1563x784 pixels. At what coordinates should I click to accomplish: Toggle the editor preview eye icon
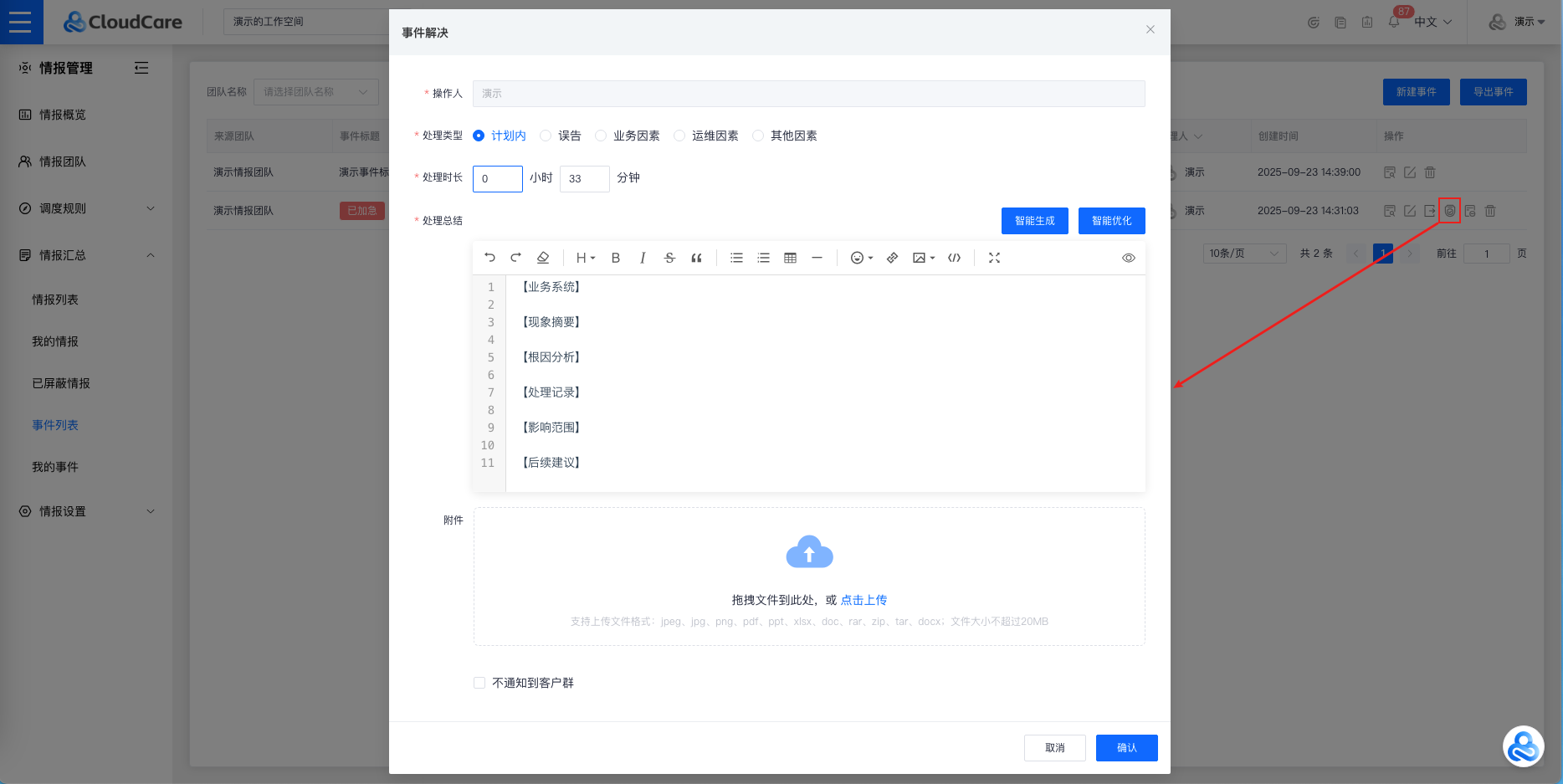click(1128, 258)
